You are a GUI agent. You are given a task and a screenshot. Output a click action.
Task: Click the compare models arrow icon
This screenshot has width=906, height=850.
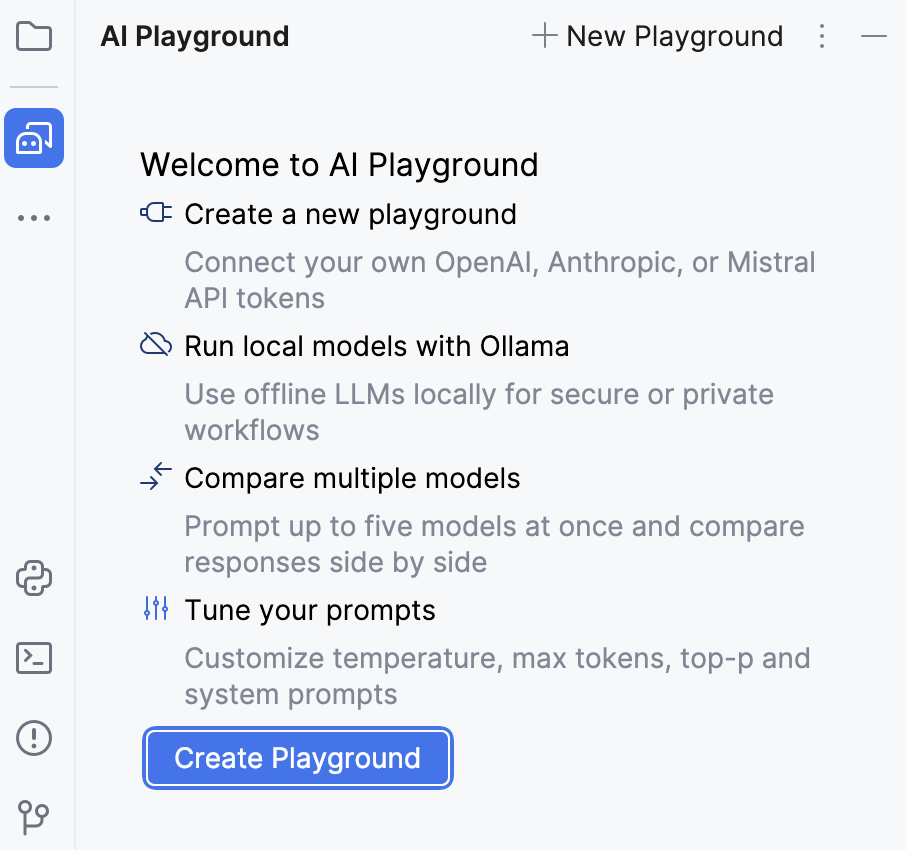pyautogui.click(x=156, y=477)
